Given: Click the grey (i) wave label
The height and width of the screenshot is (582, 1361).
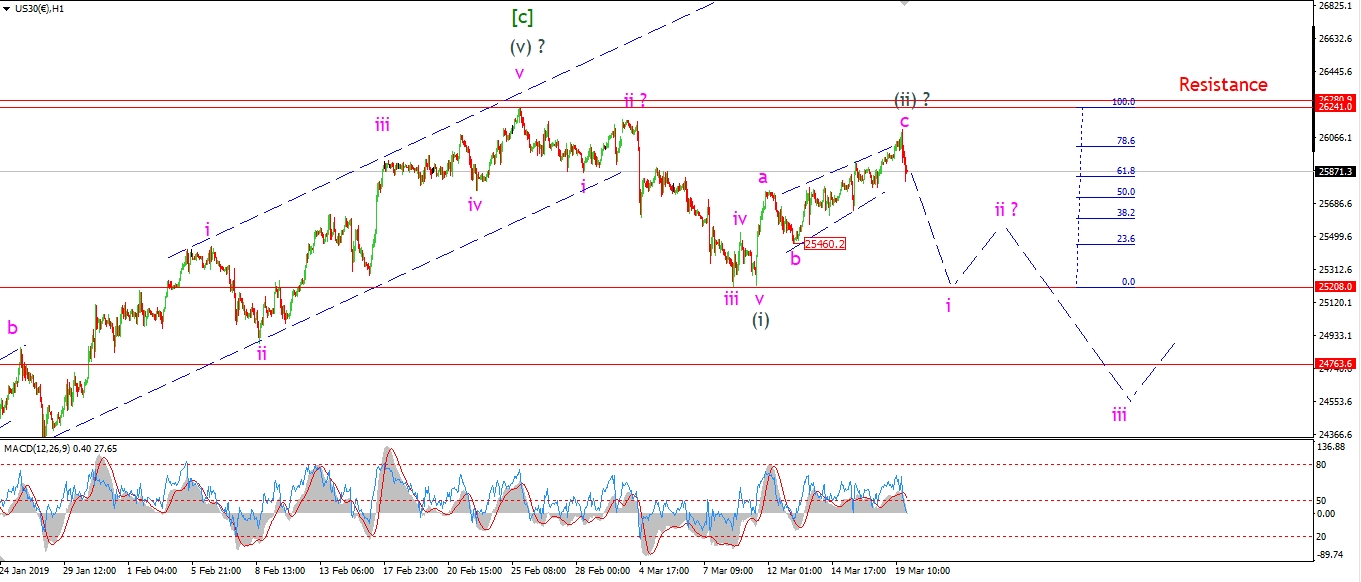Looking at the screenshot, I should coord(761,320).
